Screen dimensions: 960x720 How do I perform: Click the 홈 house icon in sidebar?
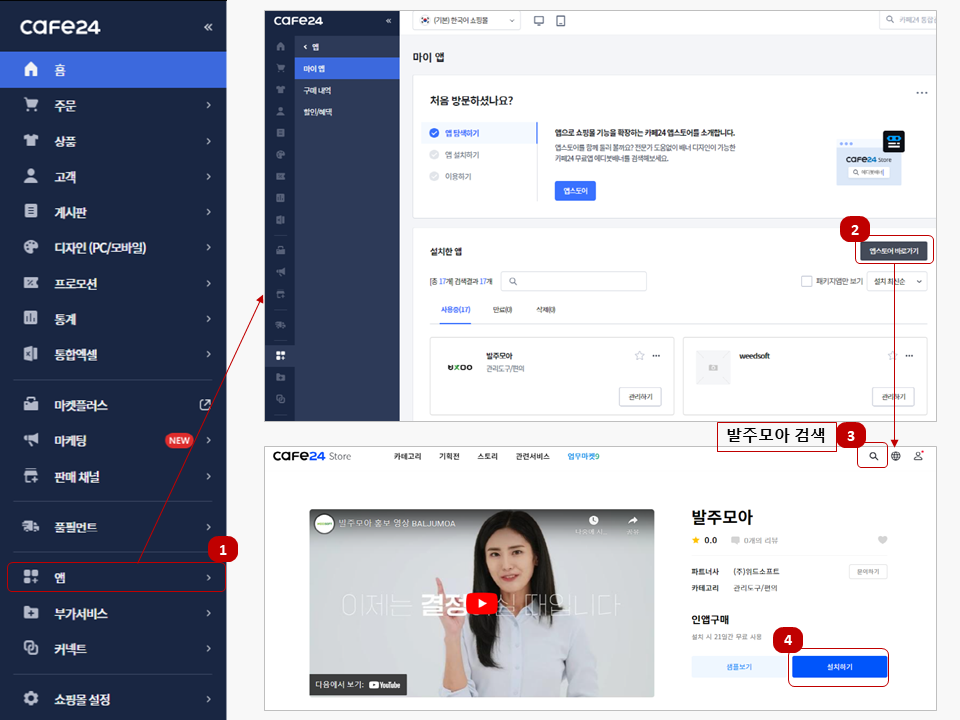(30, 70)
